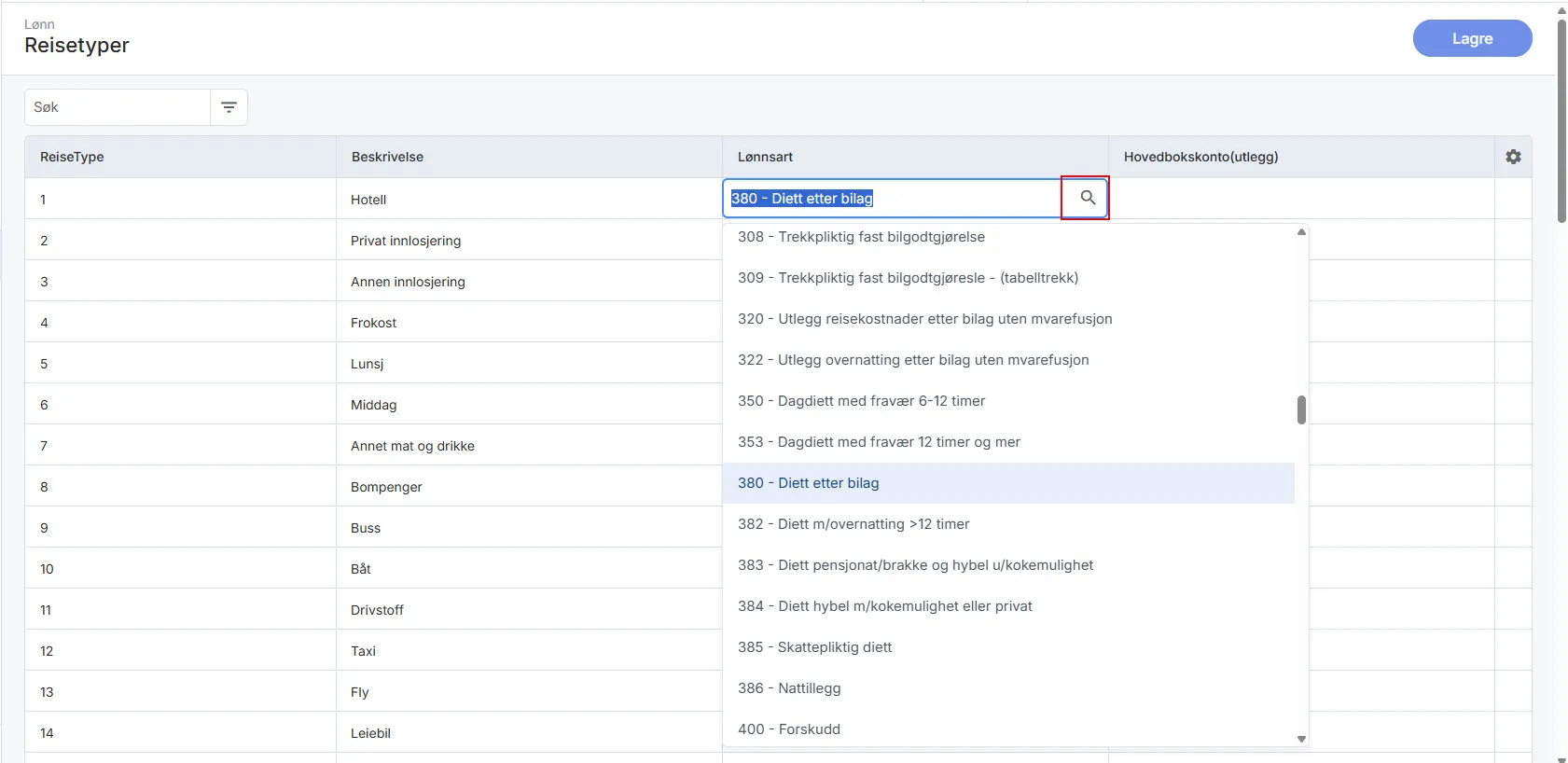Click into the Søk search field
This screenshot has width=1568, height=763.
[x=118, y=107]
